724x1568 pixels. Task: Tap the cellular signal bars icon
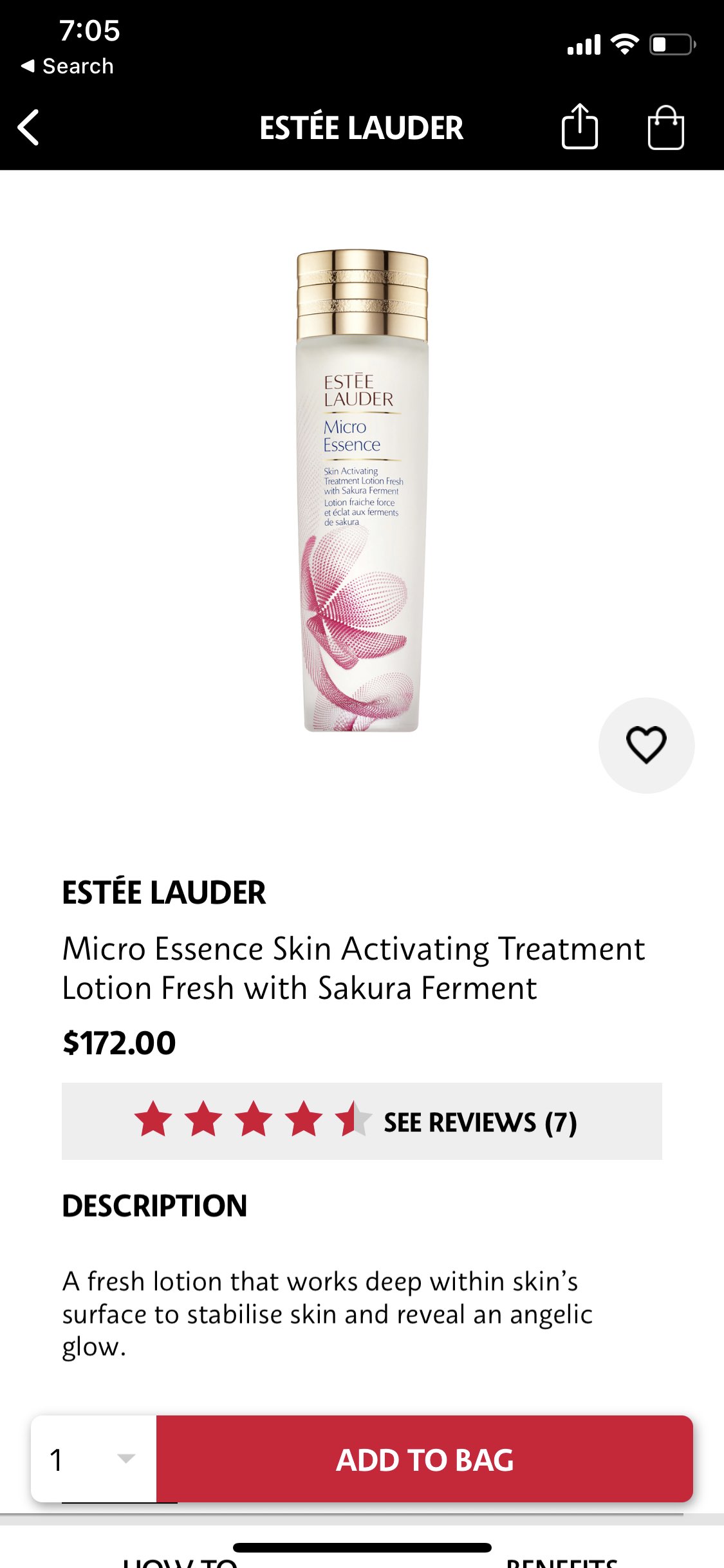coord(584,44)
